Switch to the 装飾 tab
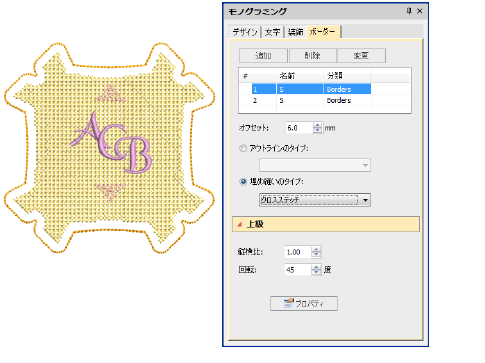485x363 pixels. (295, 32)
